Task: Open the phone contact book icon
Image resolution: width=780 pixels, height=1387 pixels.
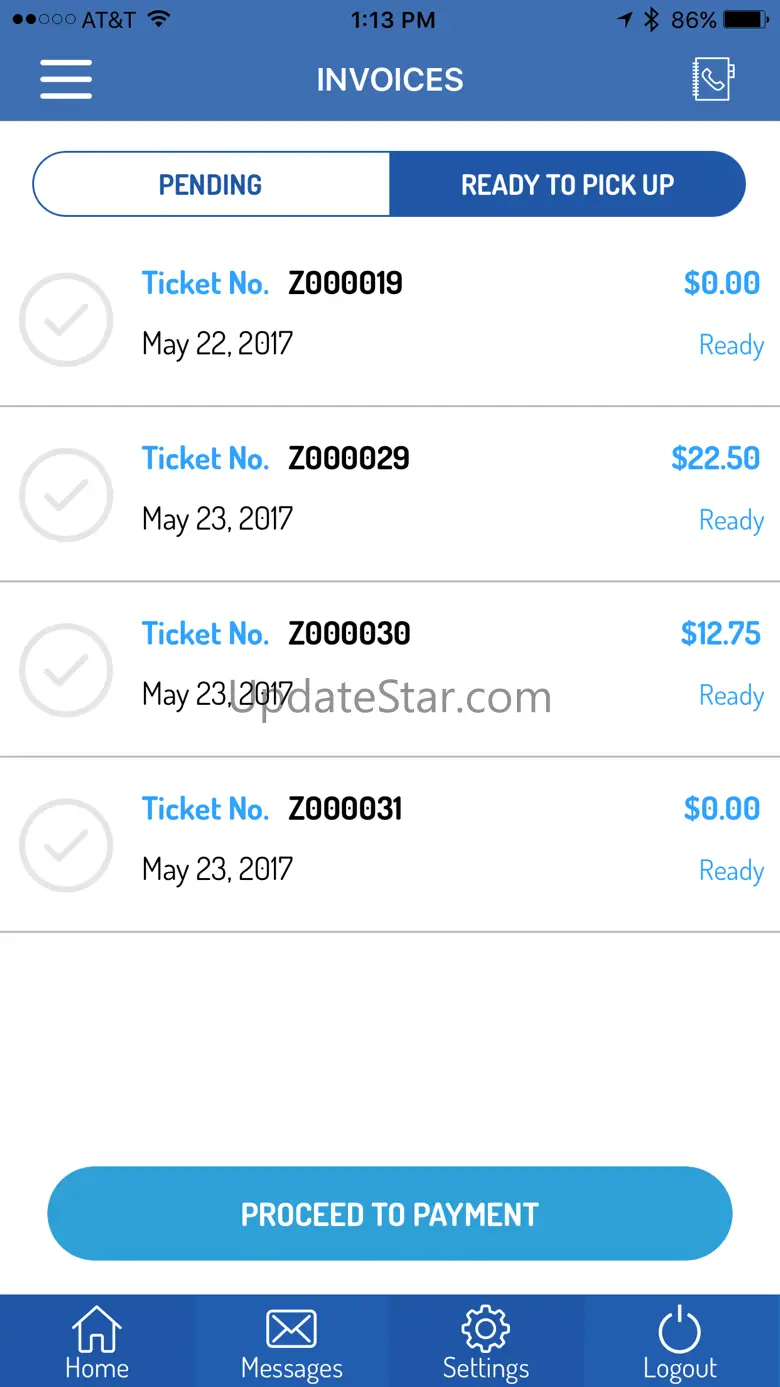Action: tap(713, 79)
